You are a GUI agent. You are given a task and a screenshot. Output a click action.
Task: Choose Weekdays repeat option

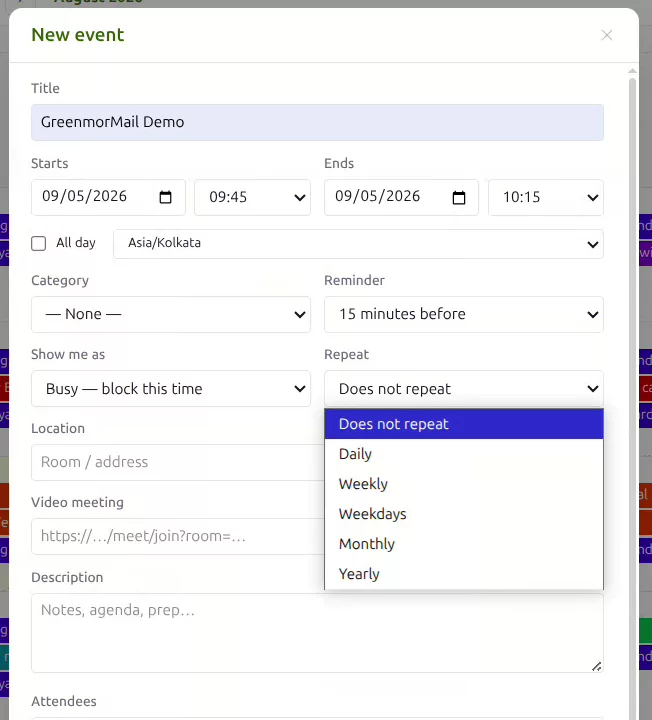[x=464, y=514]
